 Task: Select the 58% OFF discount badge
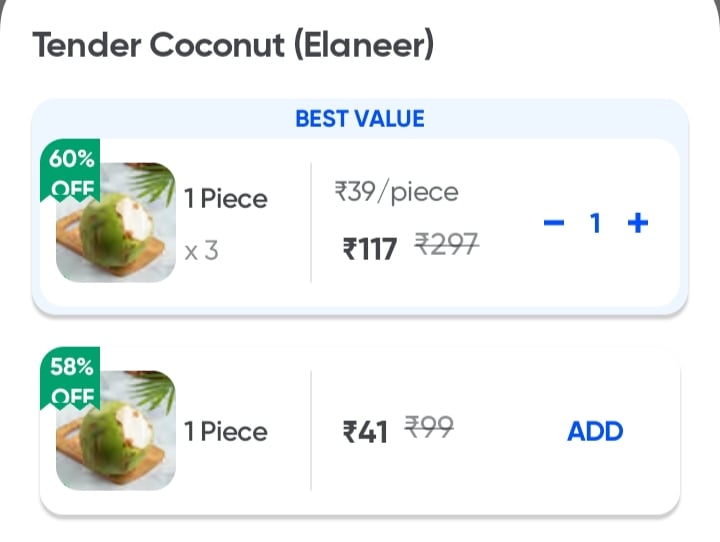pyautogui.click(x=70, y=378)
